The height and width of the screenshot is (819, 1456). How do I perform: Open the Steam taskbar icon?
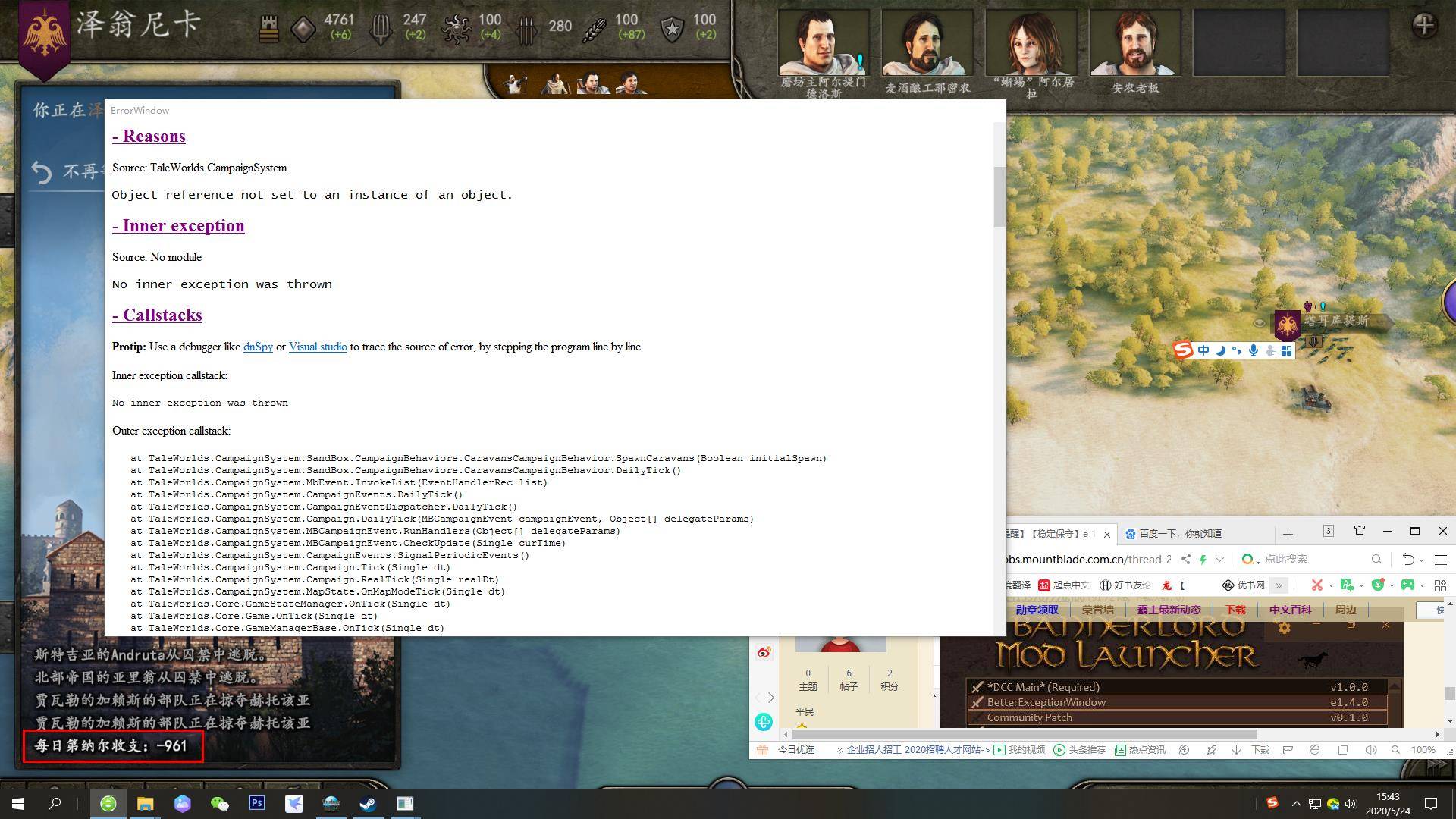click(x=368, y=803)
